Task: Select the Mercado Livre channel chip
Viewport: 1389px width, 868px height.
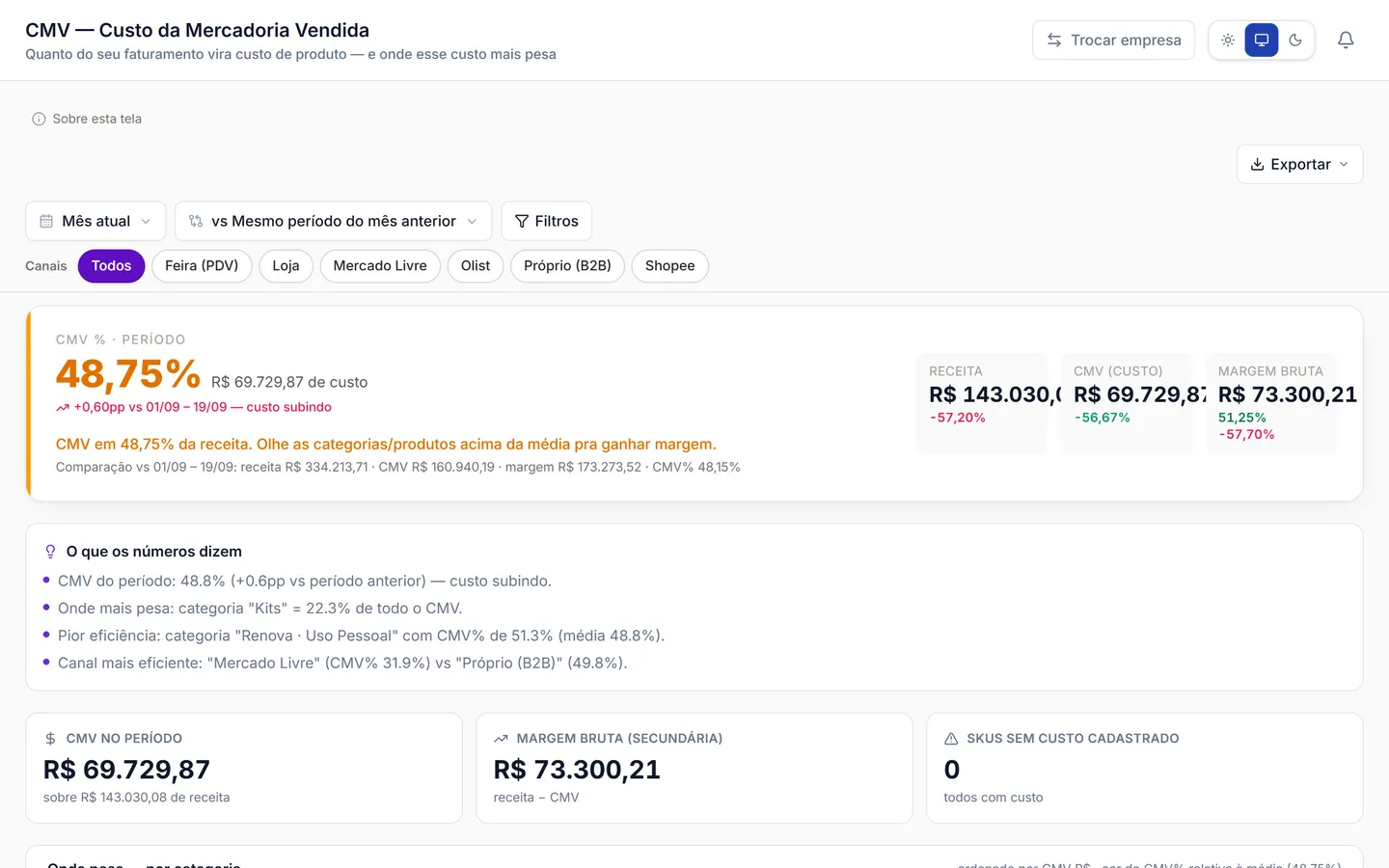Action: [x=380, y=266]
